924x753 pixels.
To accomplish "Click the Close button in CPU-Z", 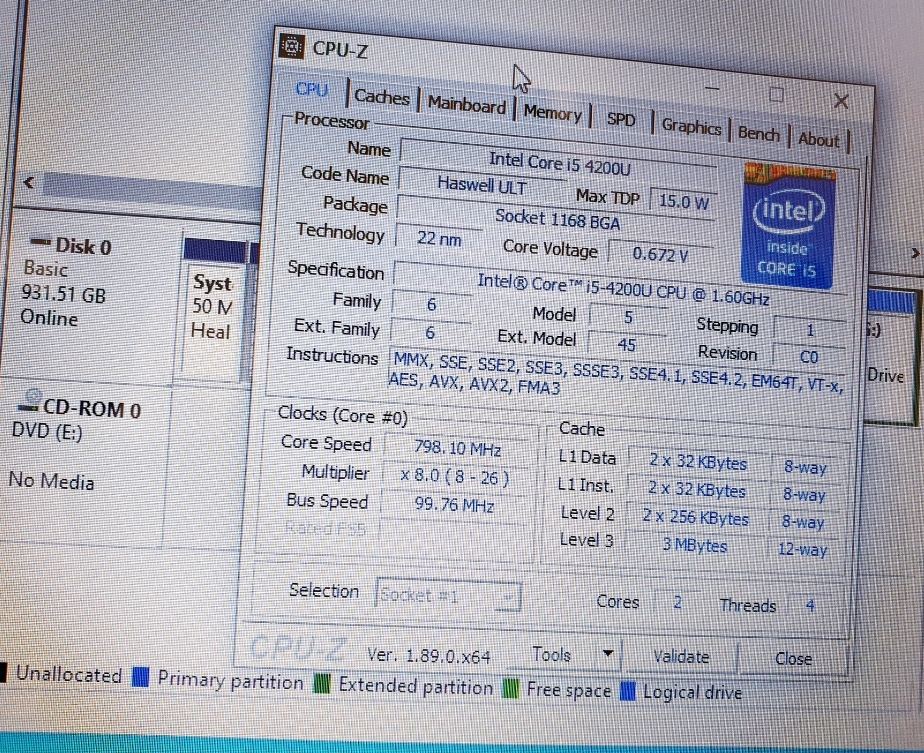I will (794, 659).
